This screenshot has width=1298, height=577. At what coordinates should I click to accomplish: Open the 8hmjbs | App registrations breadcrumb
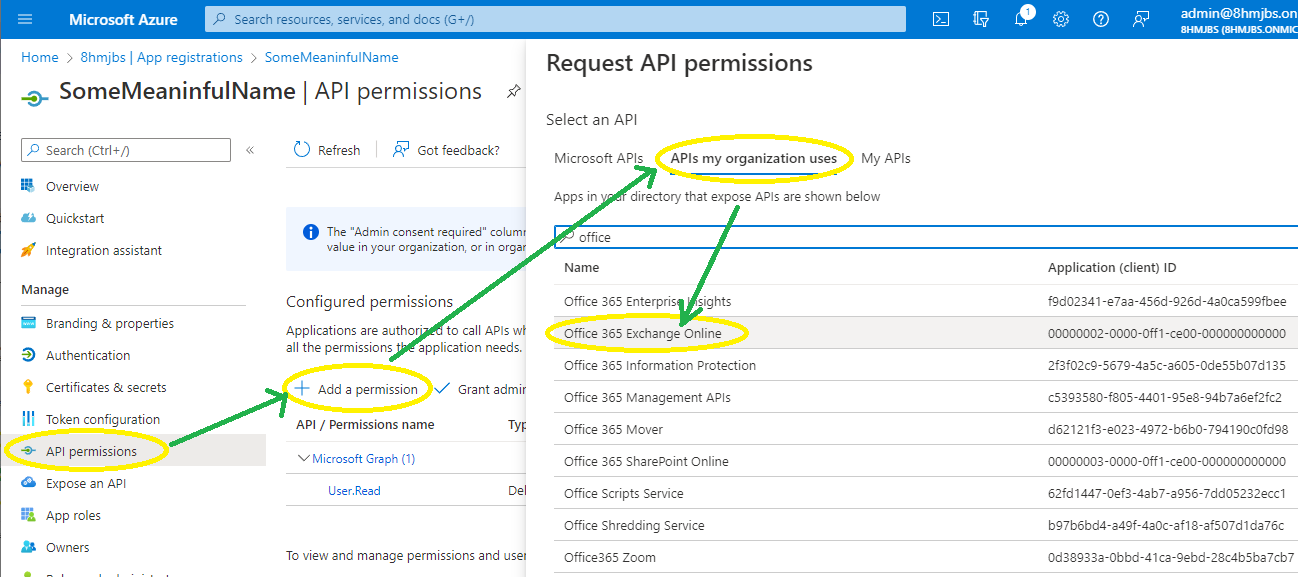tap(161, 57)
